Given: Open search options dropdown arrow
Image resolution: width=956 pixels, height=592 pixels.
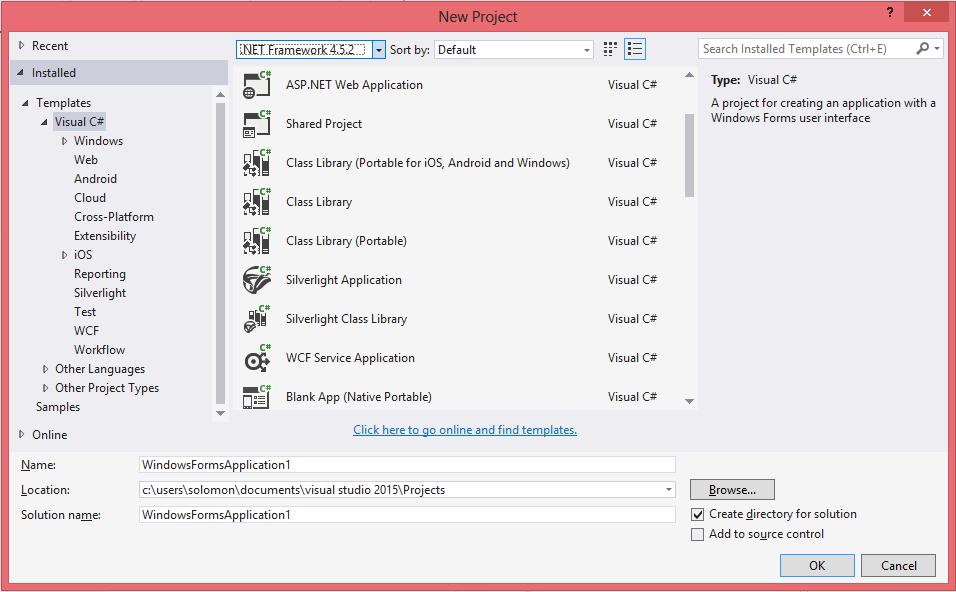Looking at the screenshot, I should pyautogui.click(x=937, y=48).
